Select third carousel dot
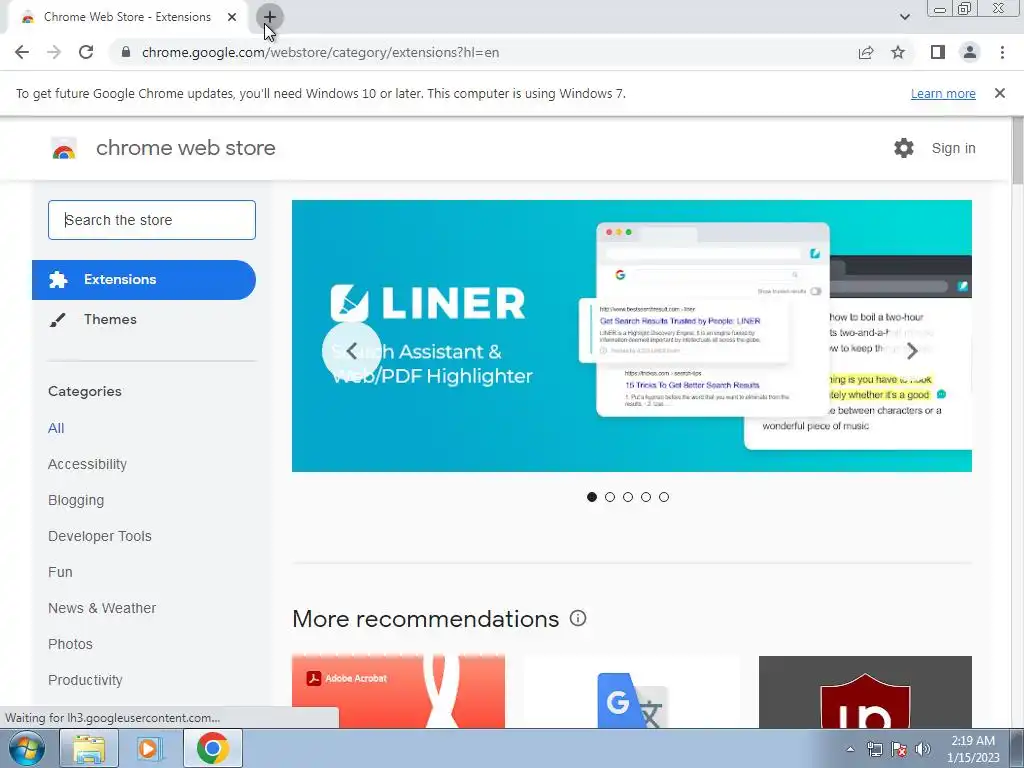Image resolution: width=1024 pixels, height=768 pixels. (x=628, y=497)
